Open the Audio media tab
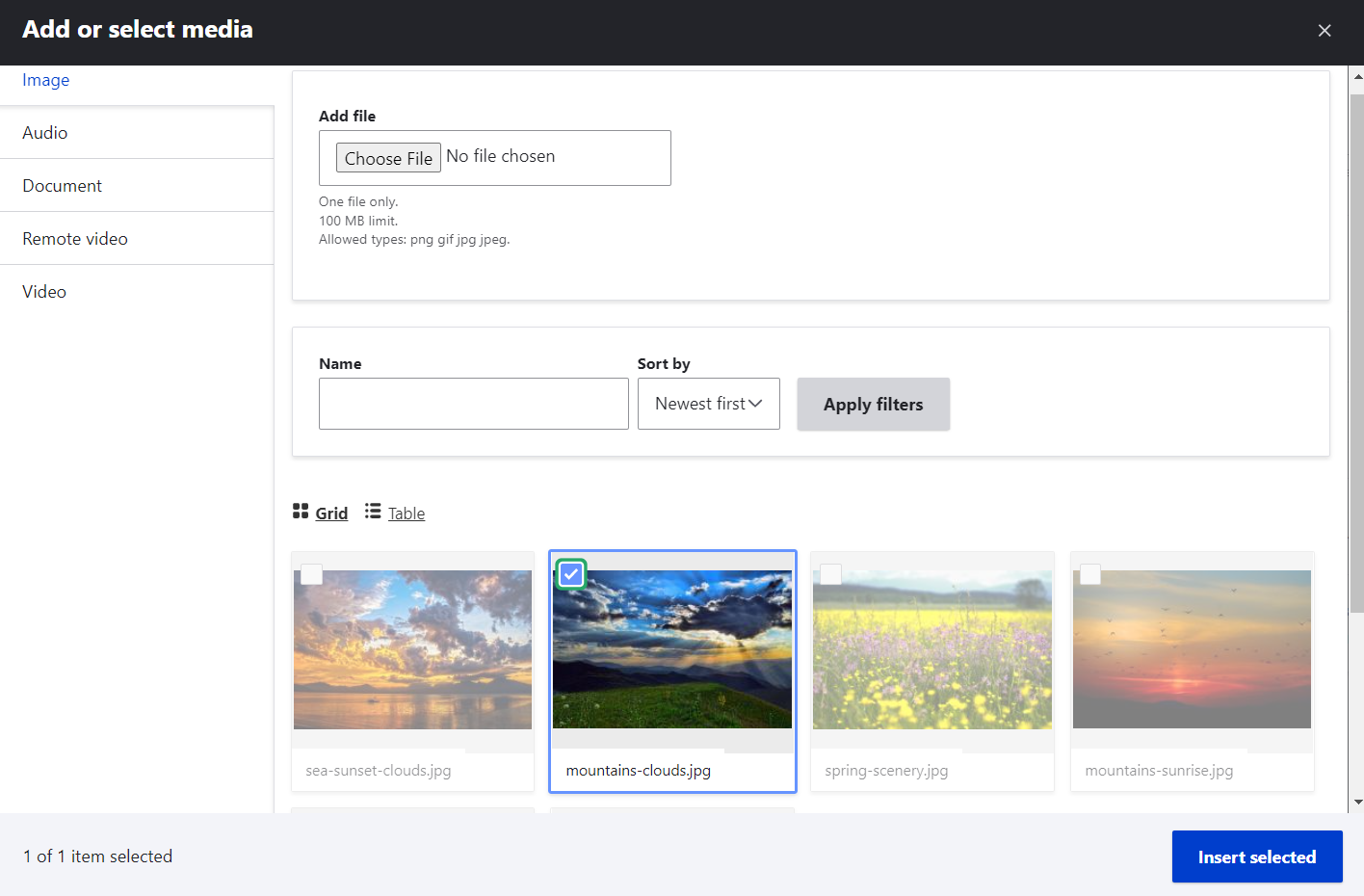Image resolution: width=1364 pixels, height=896 pixels. (x=44, y=132)
